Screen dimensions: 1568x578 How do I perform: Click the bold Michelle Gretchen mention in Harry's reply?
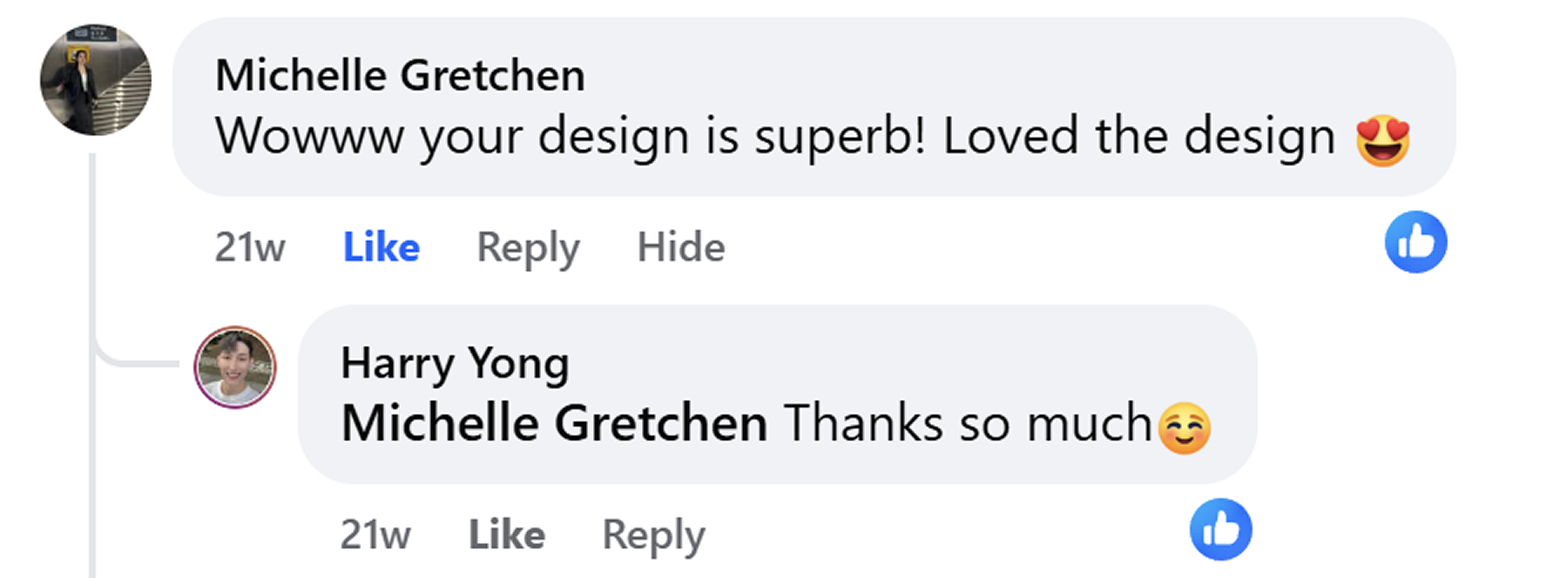point(554,423)
